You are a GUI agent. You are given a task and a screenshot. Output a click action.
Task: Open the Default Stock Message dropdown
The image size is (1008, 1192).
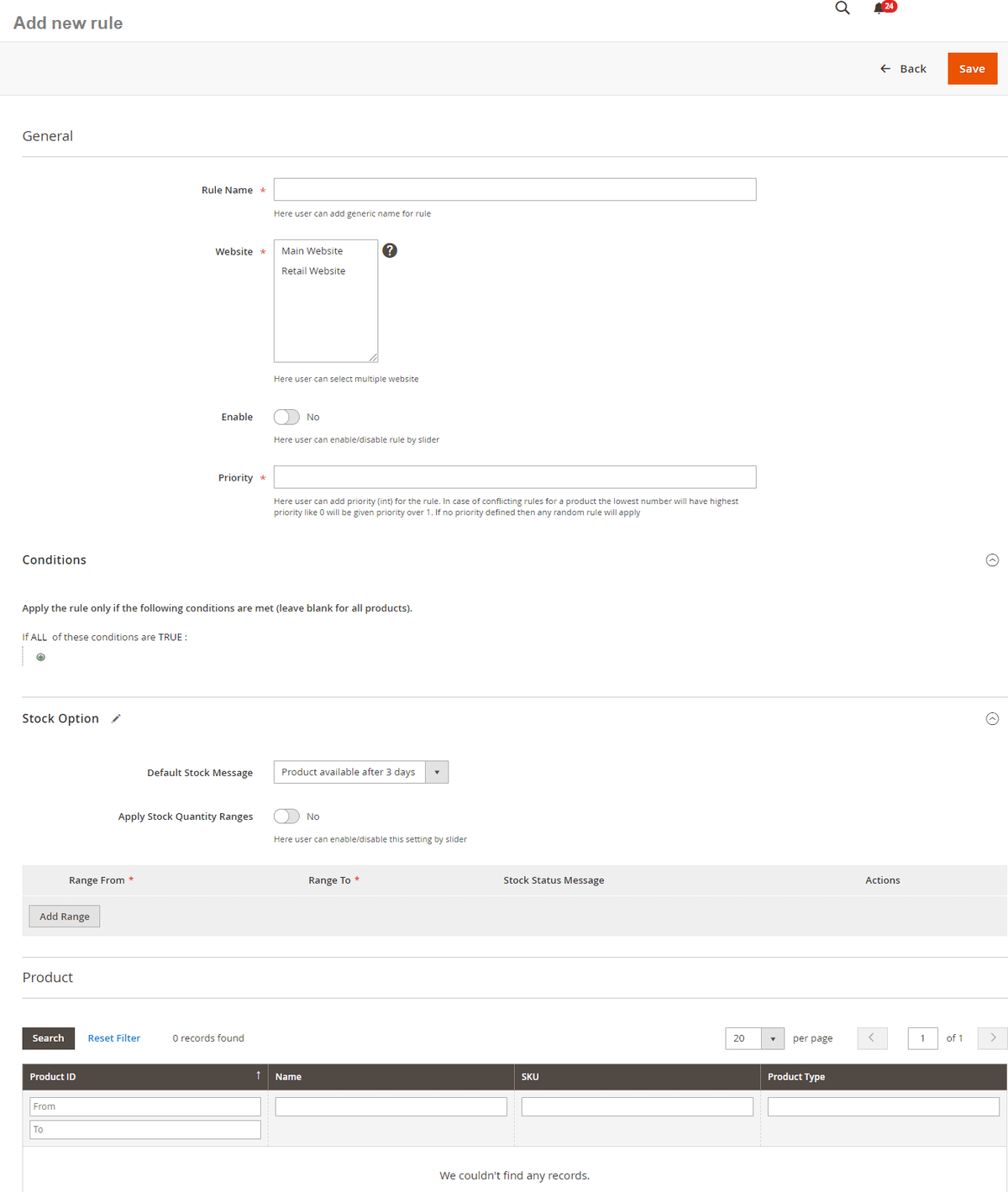click(x=361, y=772)
